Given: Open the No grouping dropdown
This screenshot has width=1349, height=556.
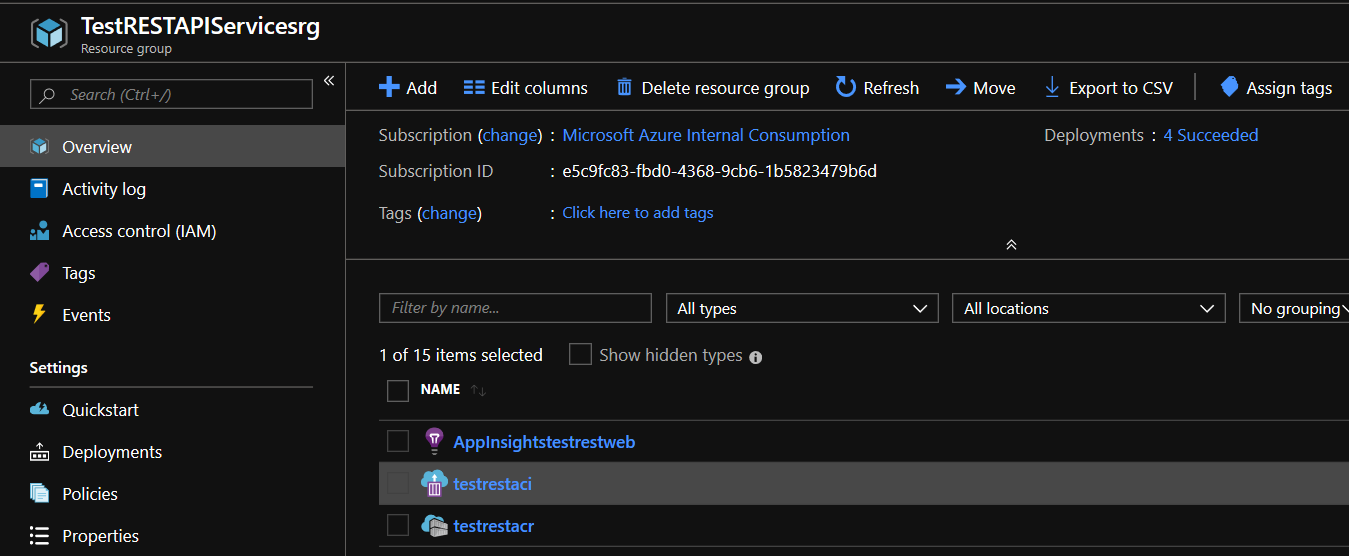Looking at the screenshot, I should click(x=1294, y=308).
